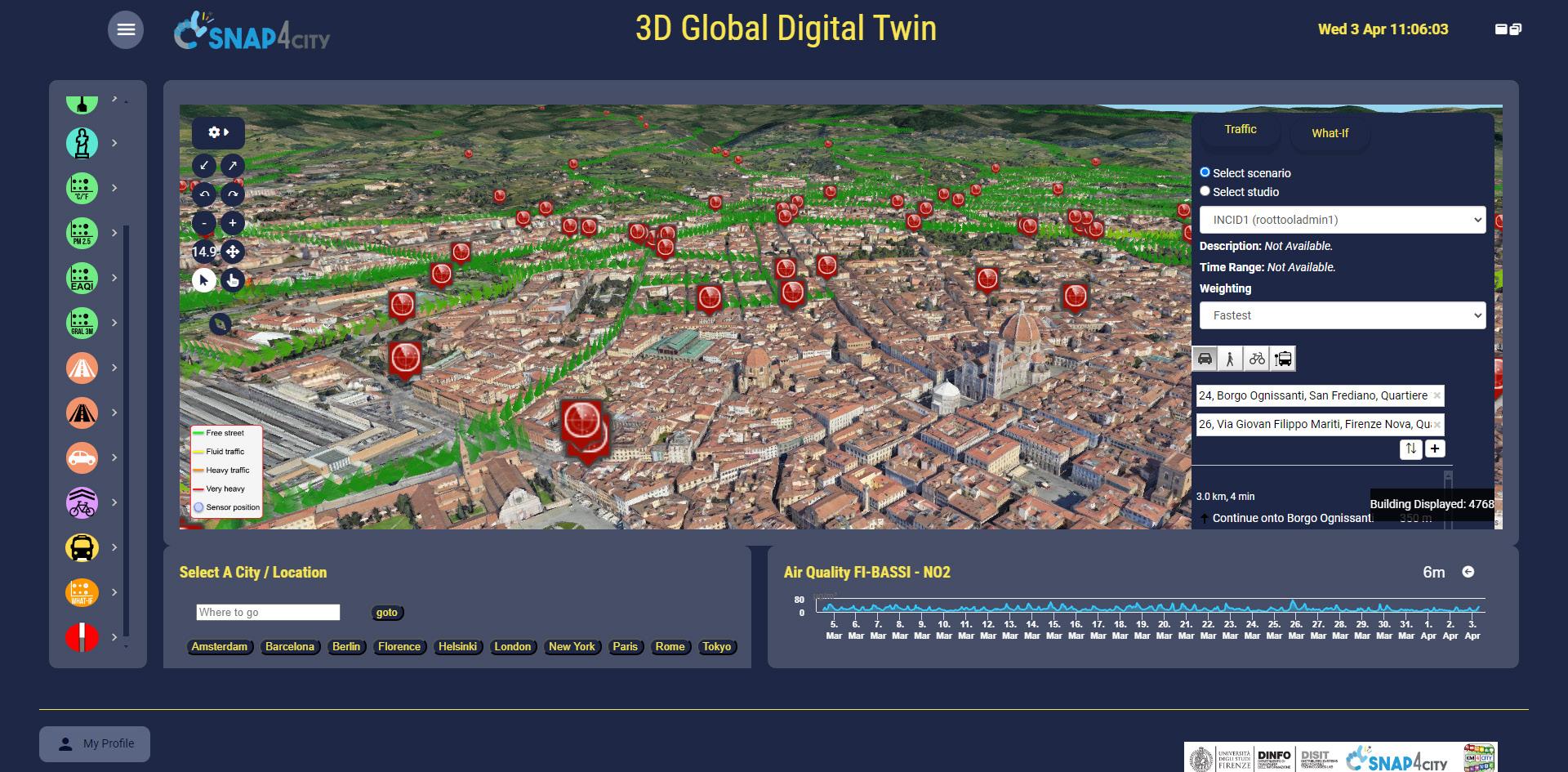Click the Snap4City logo in header
This screenshot has width=1568, height=772.
(x=252, y=31)
